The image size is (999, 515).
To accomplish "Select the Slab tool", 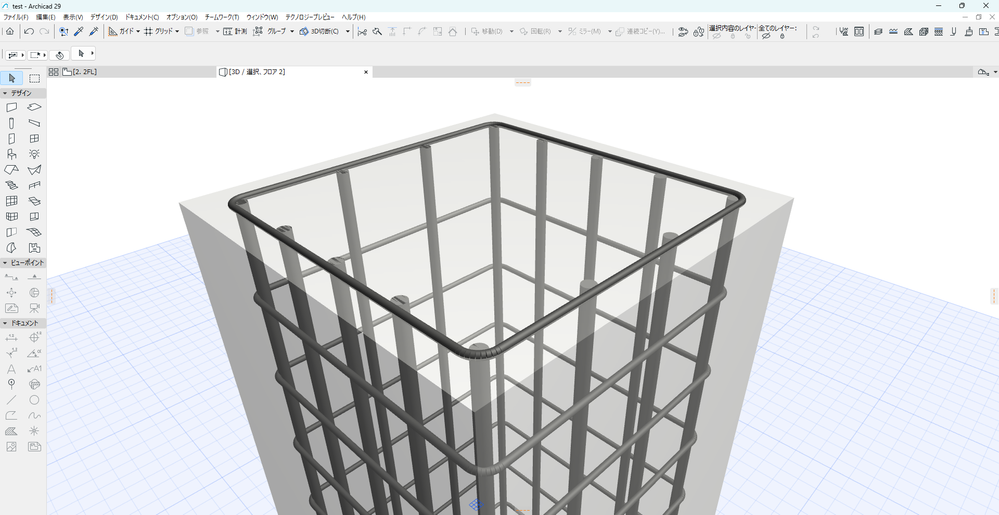I will coord(34,108).
